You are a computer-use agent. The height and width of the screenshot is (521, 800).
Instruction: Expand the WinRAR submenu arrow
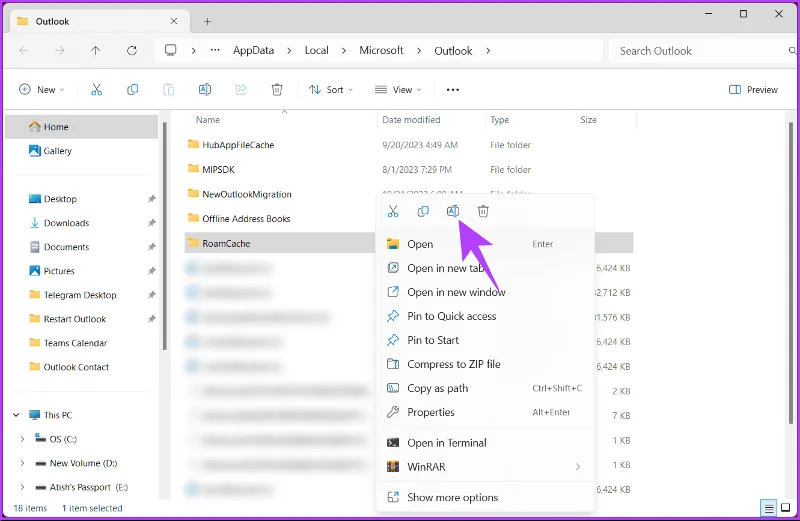coord(578,466)
